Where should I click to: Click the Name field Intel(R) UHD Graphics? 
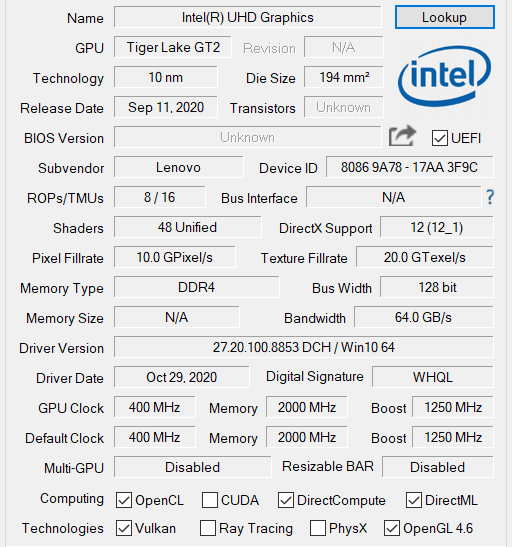(x=248, y=17)
